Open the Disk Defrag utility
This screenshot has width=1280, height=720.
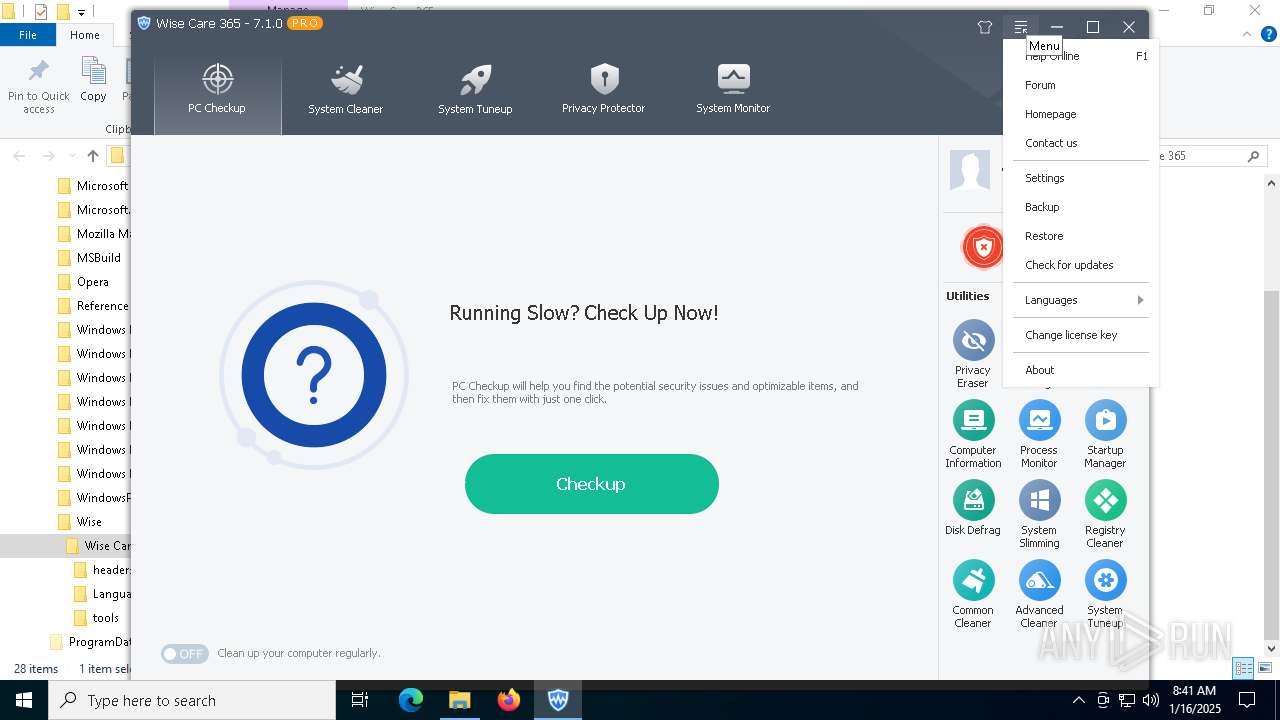(x=973, y=508)
